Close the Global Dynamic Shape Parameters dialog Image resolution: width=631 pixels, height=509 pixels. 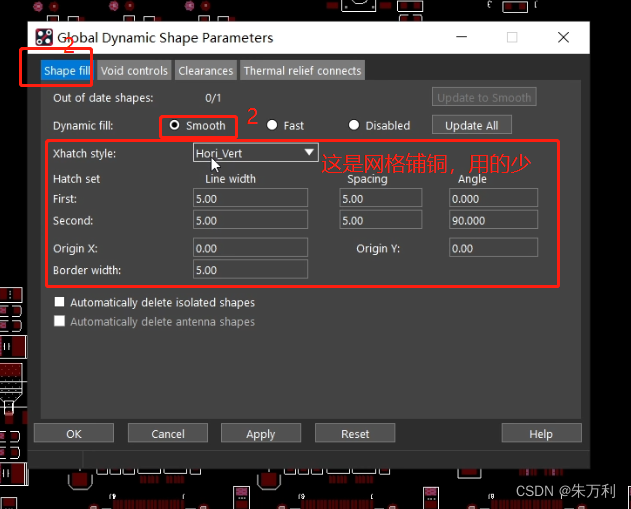(x=561, y=37)
